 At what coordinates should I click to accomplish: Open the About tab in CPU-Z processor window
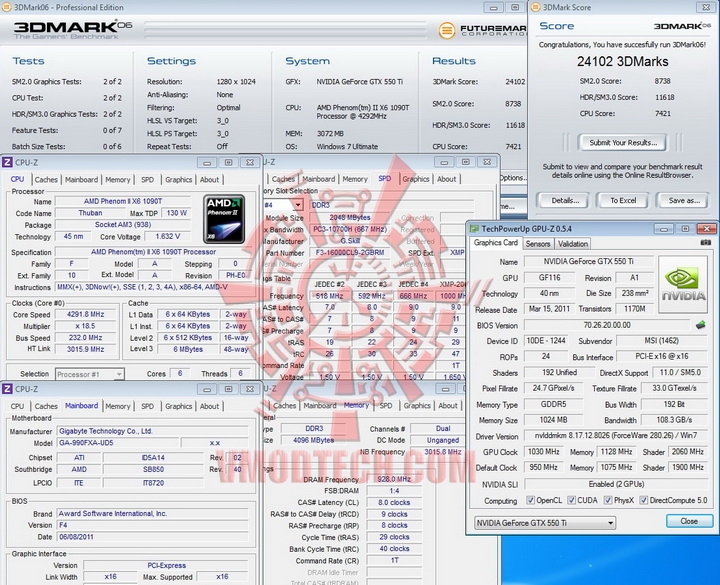pos(209,180)
